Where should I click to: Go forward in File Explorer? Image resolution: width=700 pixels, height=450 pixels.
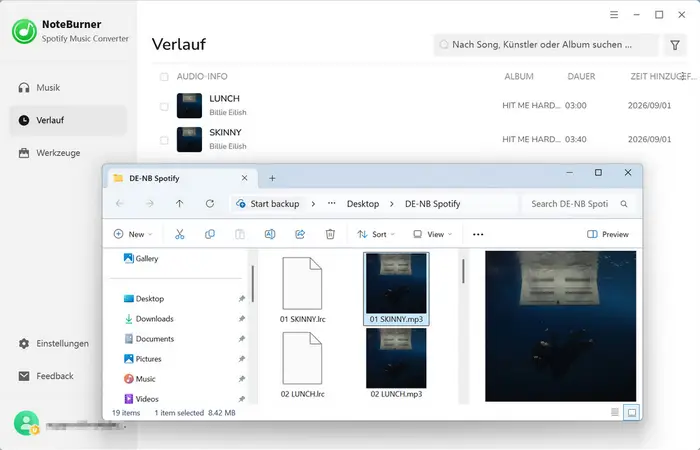[150, 204]
